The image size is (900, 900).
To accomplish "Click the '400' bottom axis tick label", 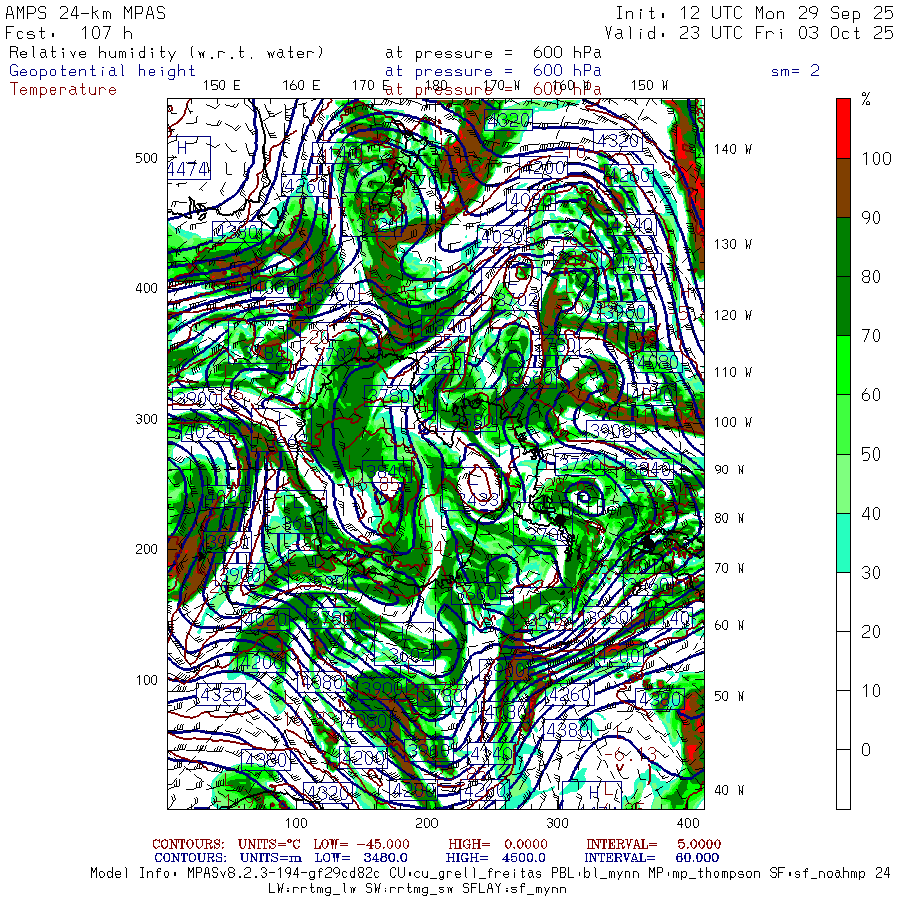I will [688, 823].
